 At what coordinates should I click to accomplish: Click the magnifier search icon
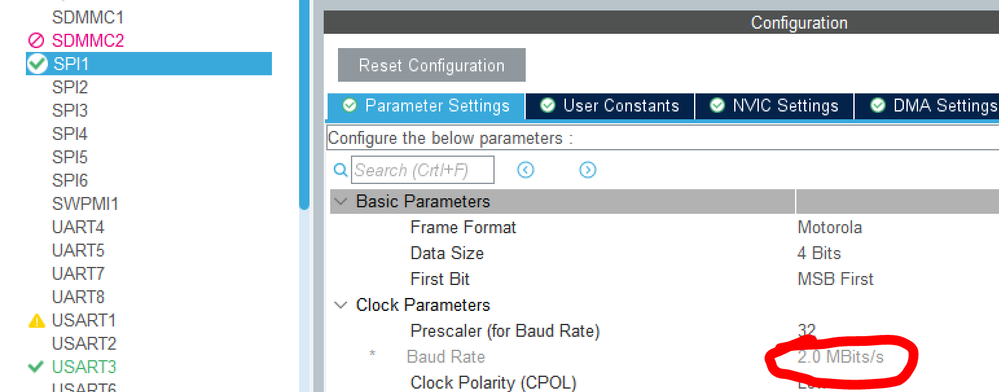[341, 170]
